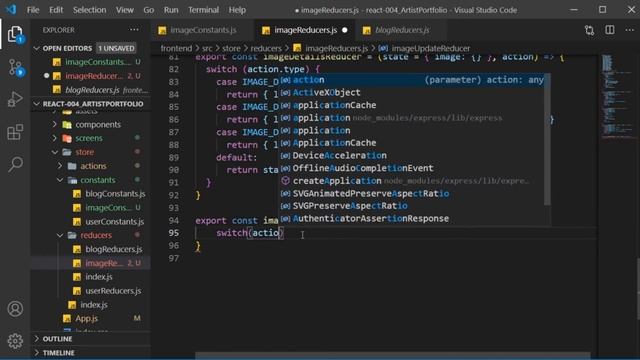640x360 pixels.
Task: Click the 'reducers' breadcrumb
Action: point(266,48)
